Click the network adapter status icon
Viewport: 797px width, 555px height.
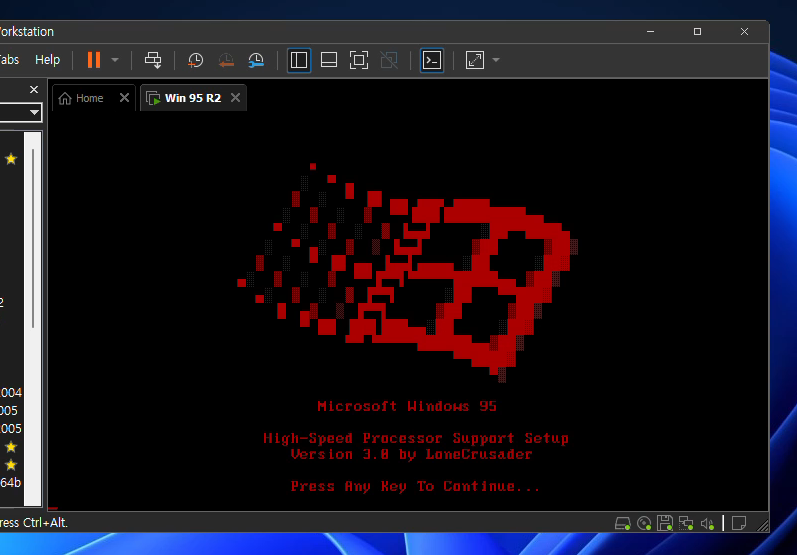point(686,523)
